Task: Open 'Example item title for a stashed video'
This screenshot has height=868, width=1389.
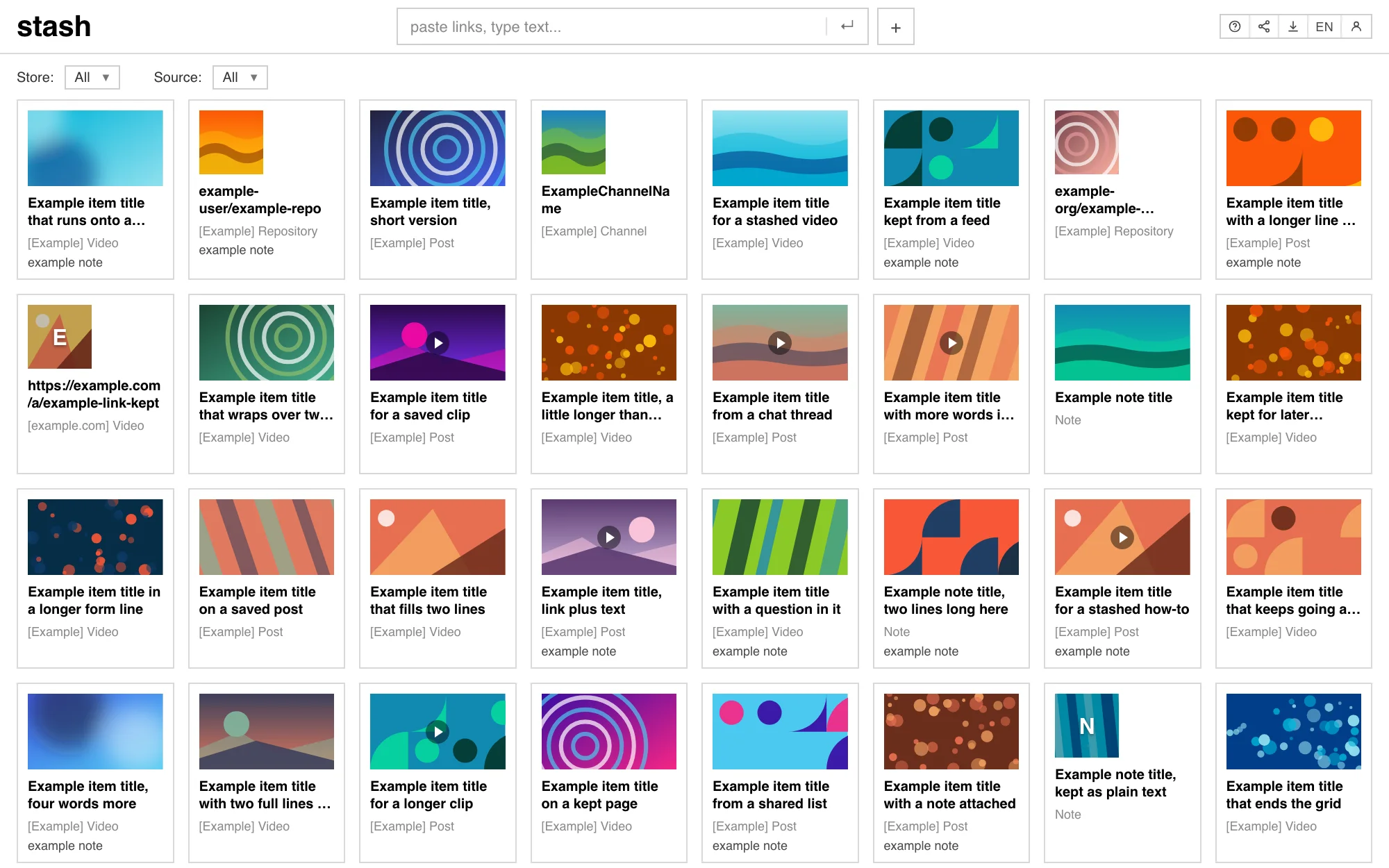Action: point(775,212)
